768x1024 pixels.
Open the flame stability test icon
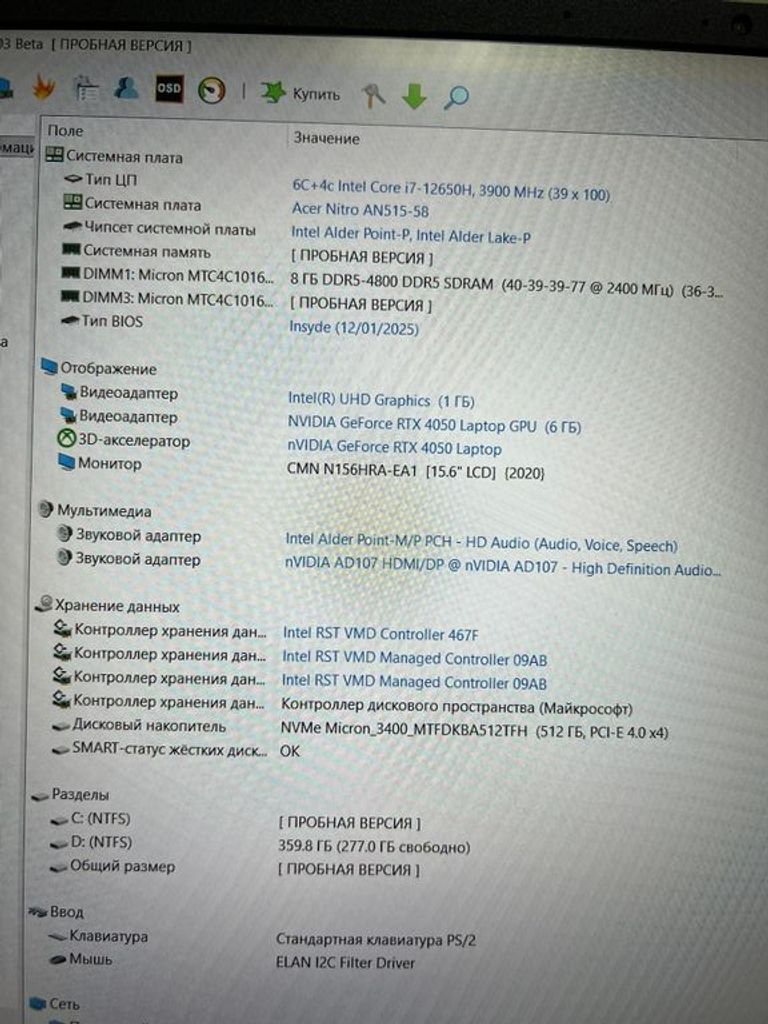click(43, 88)
